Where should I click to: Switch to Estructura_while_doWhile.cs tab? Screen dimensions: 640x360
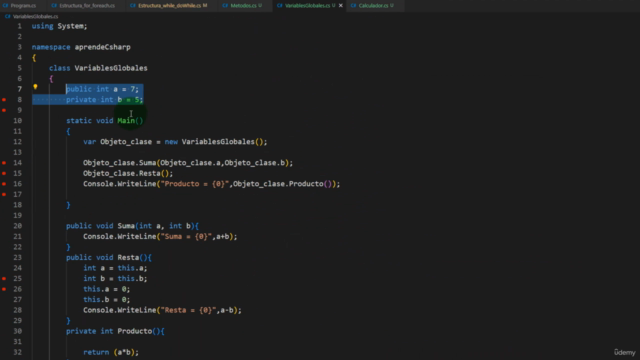pyautogui.click(x=169, y=6)
